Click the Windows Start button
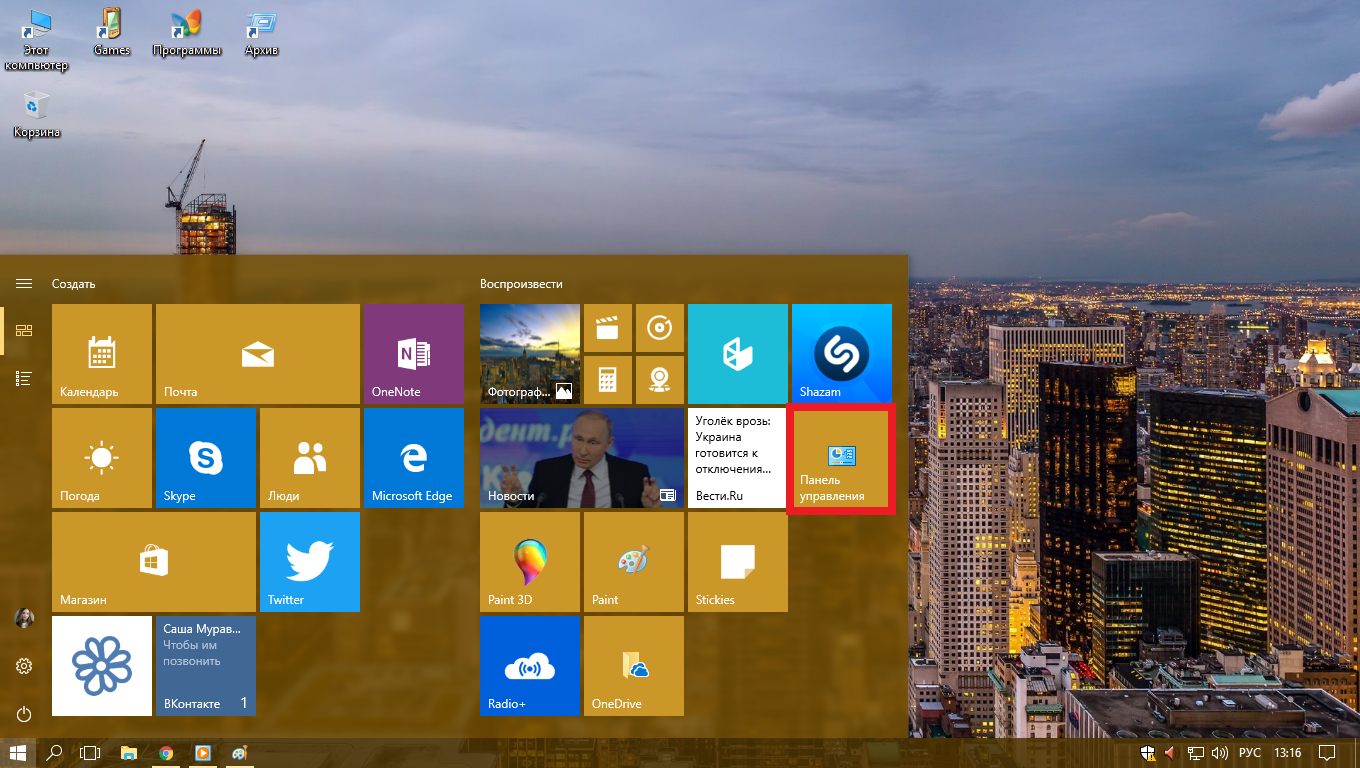This screenshot has height=768, width=1360. point(18,753)
